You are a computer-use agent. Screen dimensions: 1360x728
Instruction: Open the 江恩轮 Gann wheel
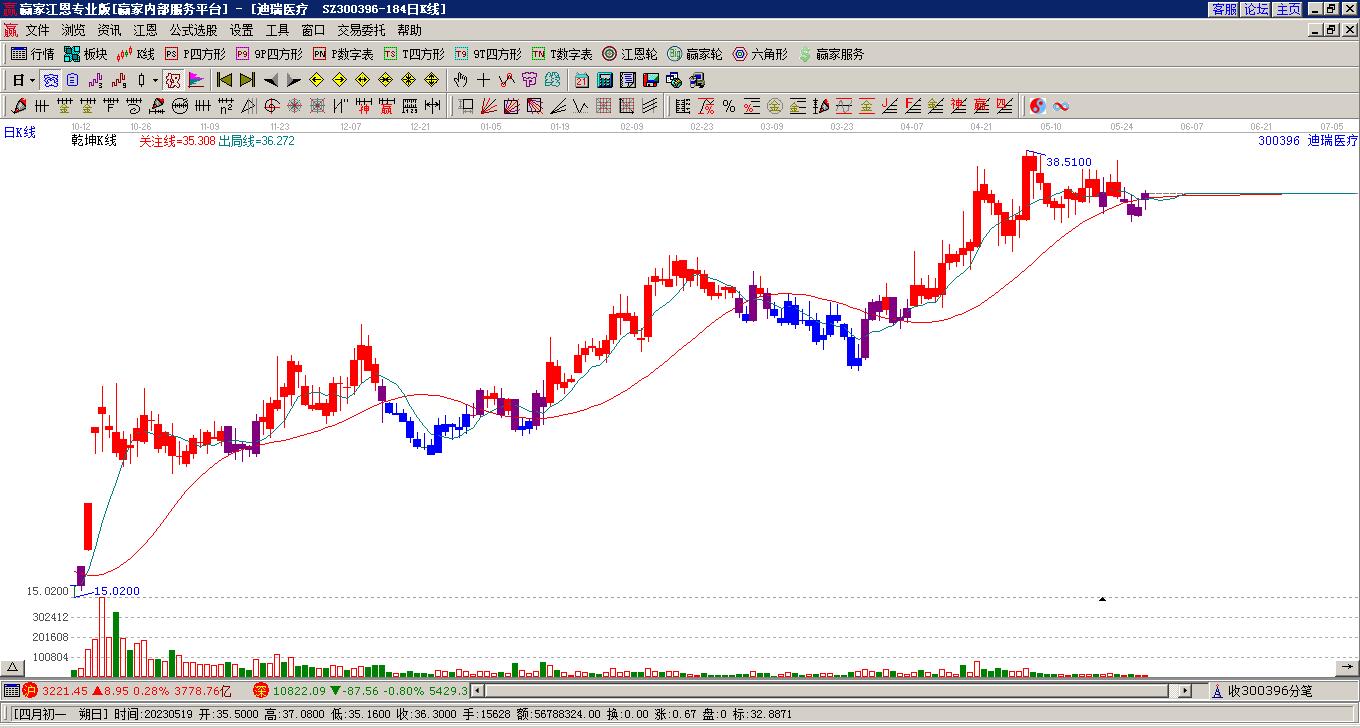point(630,54)
